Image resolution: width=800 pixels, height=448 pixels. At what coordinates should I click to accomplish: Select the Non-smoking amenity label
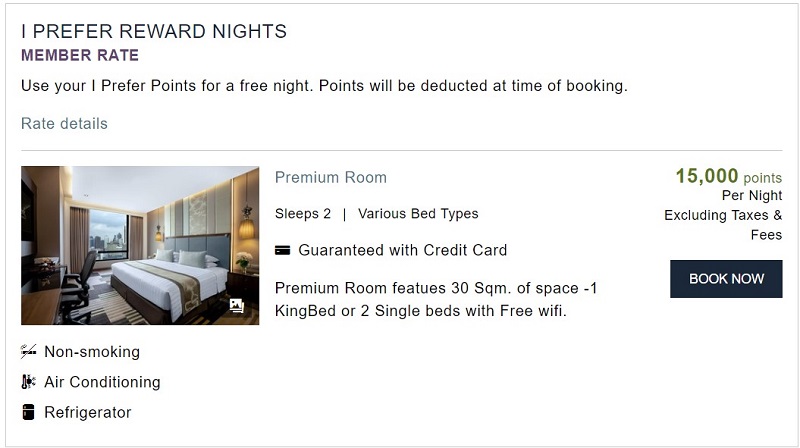[92, 352]
